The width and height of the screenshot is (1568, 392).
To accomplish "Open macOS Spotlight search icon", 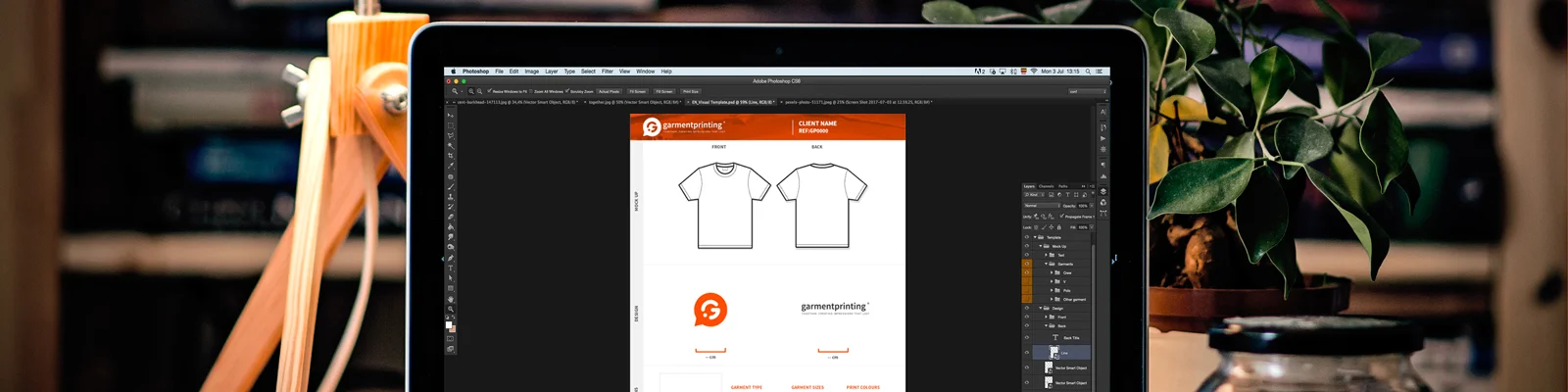I will point(1088,72).
